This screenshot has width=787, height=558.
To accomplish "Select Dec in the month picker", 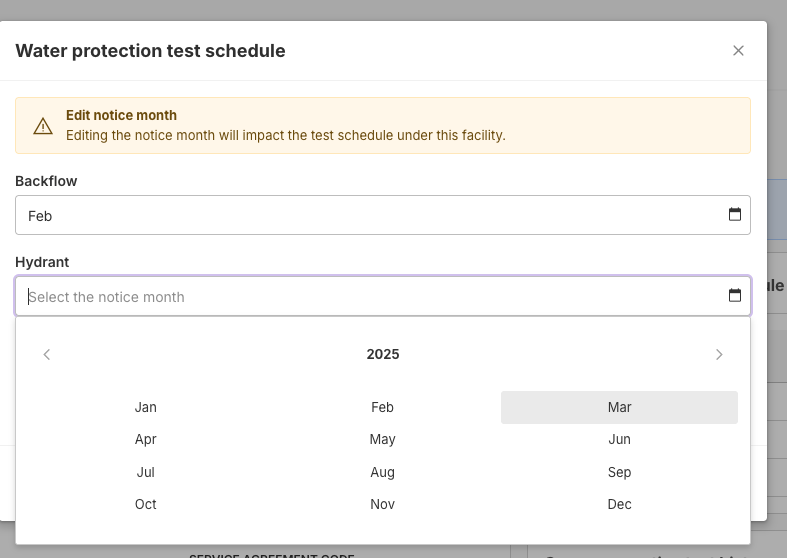I will pyautogui.click(x=619, y=504).
